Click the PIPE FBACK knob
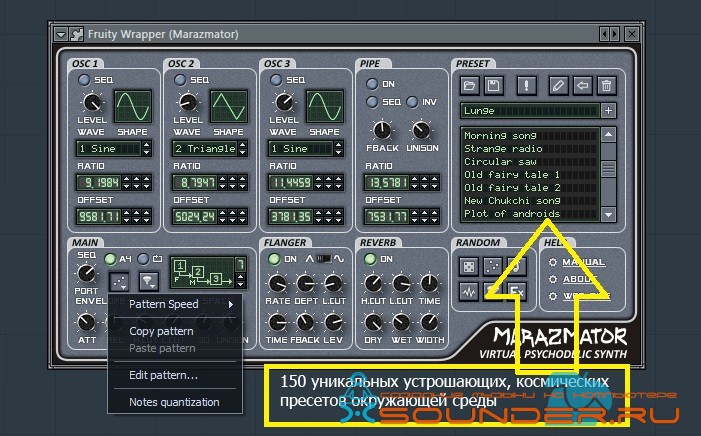This screenshot has width=701, height=436. pos(382,130)
